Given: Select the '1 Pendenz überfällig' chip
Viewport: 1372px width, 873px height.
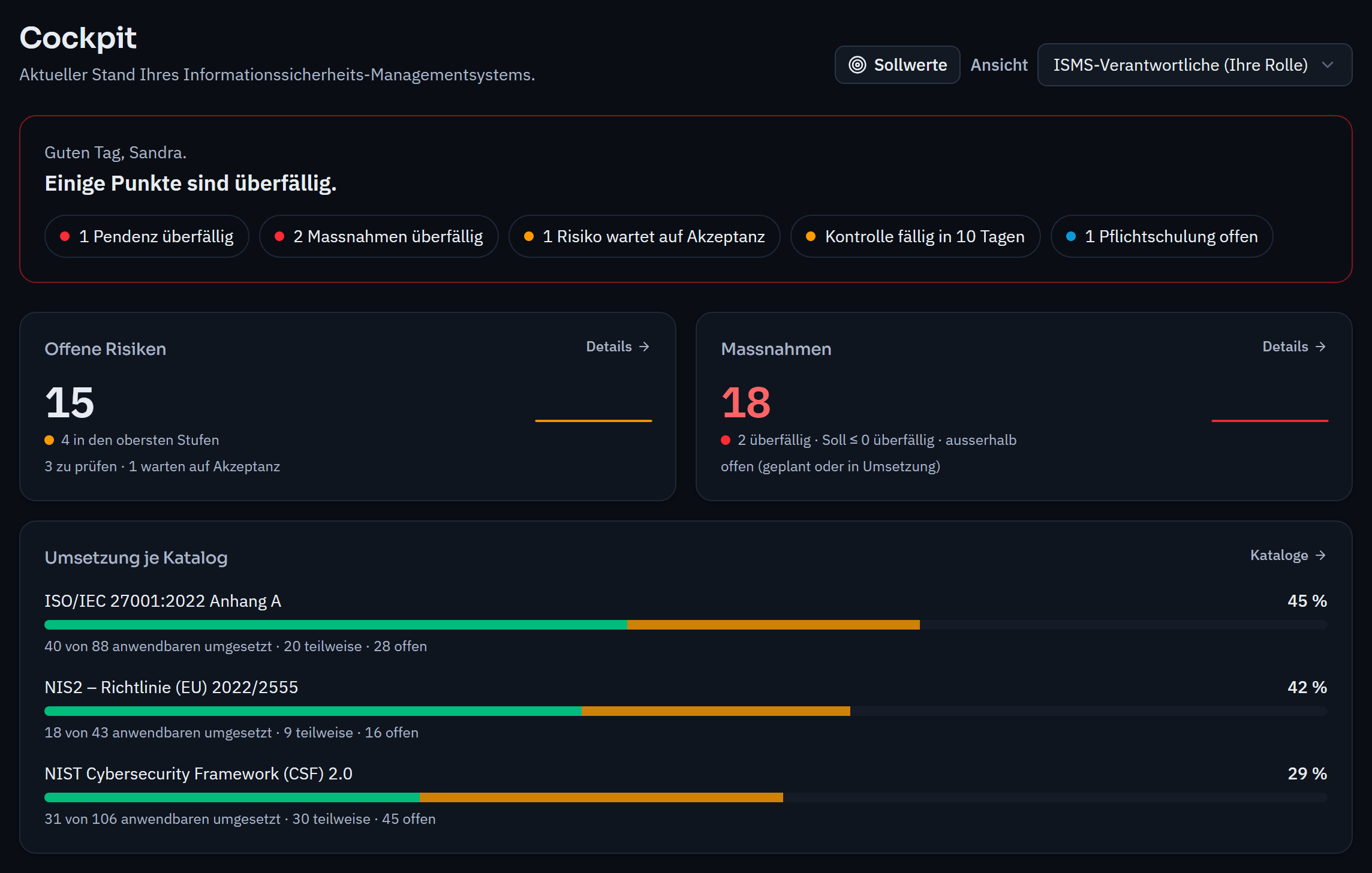Looking at the screenshot, I should click(147, 236).
